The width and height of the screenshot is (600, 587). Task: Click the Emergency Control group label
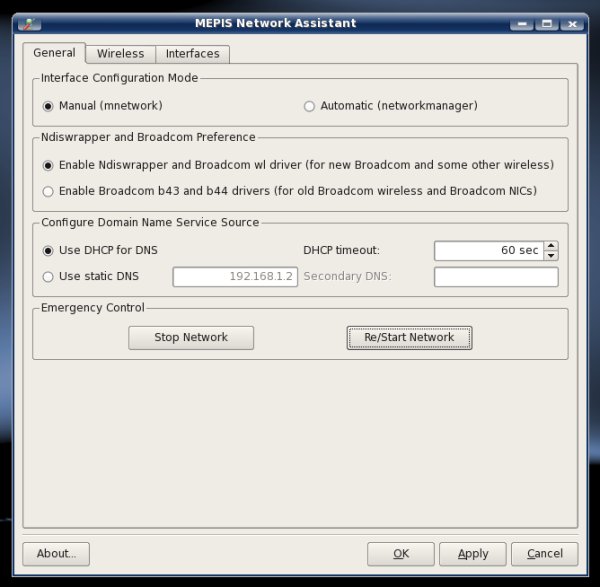pos(93,308)
